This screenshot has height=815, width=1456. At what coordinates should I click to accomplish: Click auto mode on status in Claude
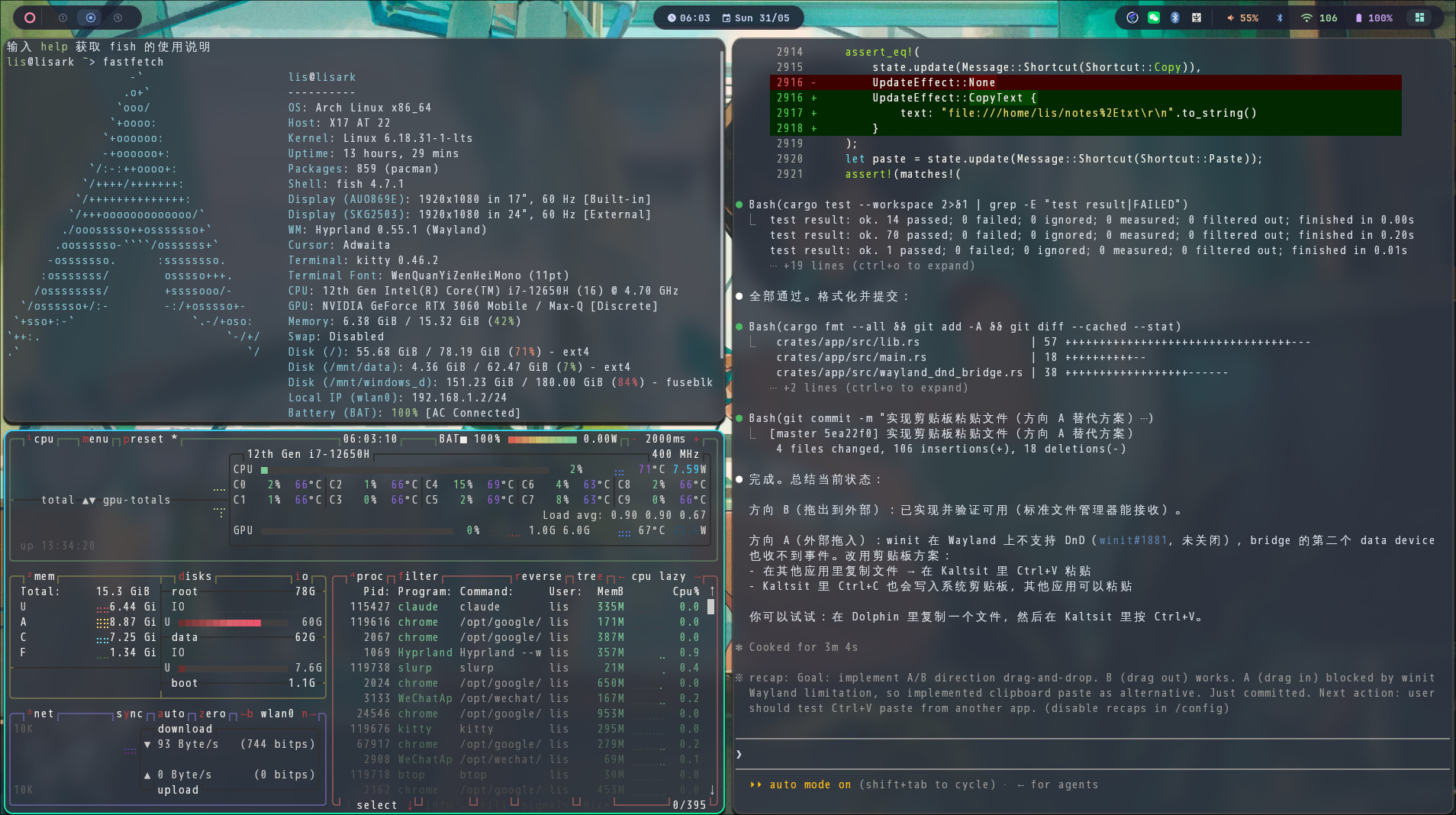810,784
